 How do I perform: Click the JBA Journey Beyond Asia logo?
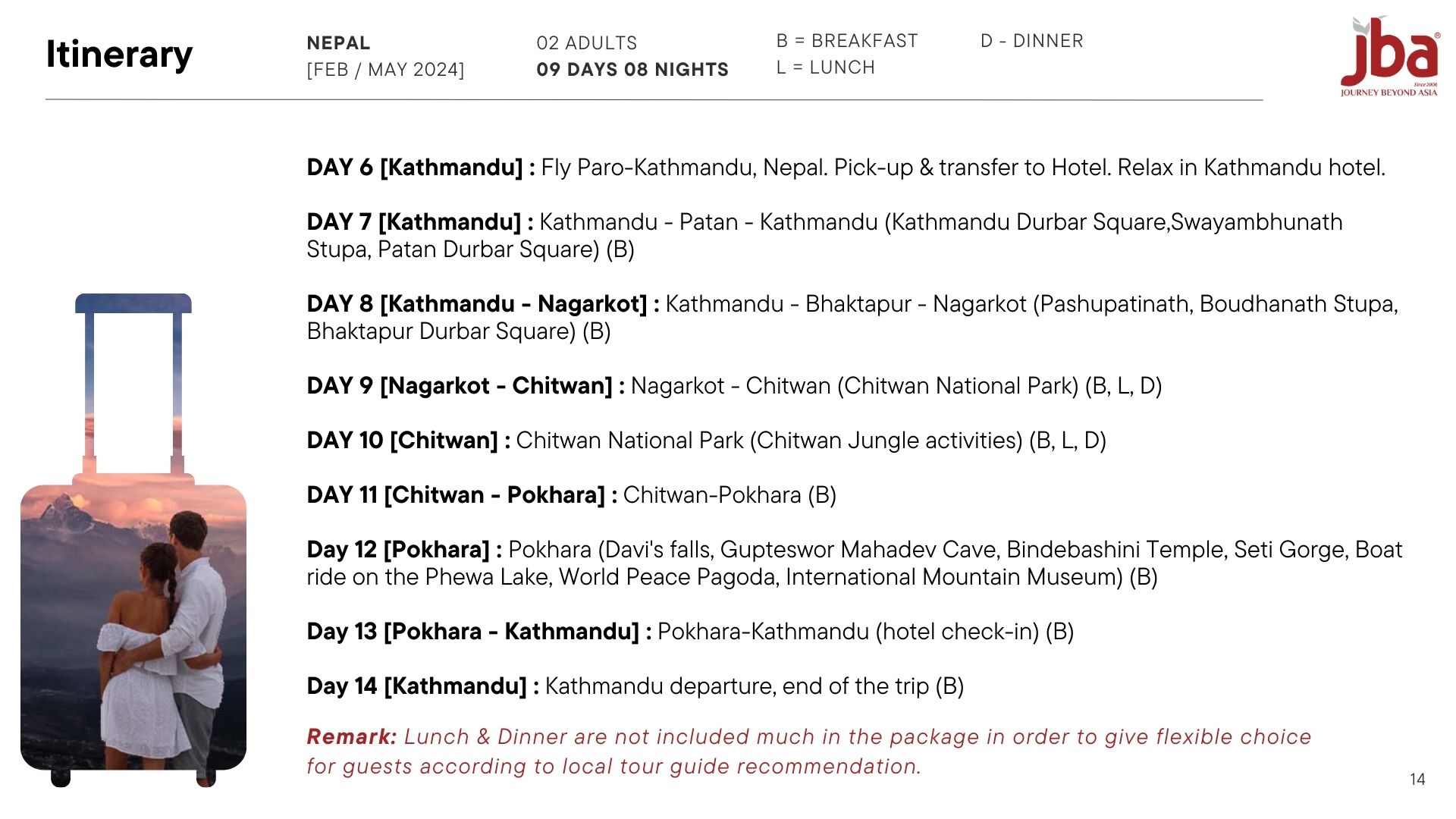pyautogui.click(x=1389, y=57)
